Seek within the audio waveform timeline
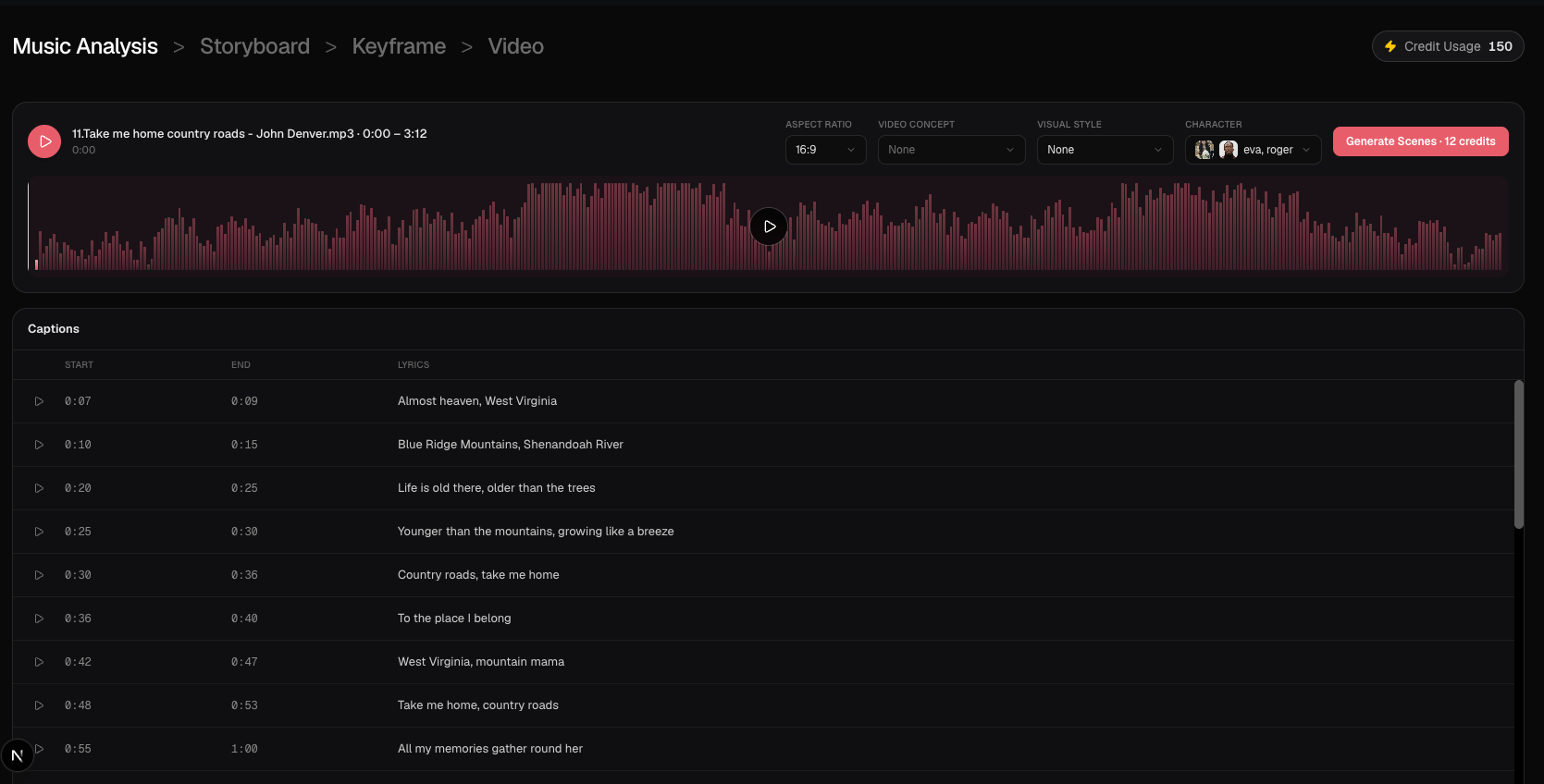Viewport: 1544px width, 784px height. (x=768, y=227)
